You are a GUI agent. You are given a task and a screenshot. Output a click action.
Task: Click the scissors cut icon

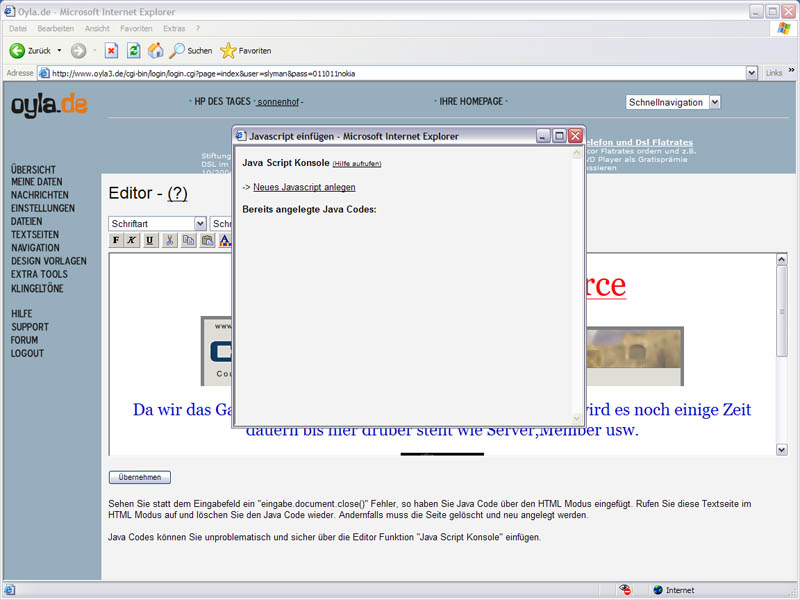(x=170, y=240)
